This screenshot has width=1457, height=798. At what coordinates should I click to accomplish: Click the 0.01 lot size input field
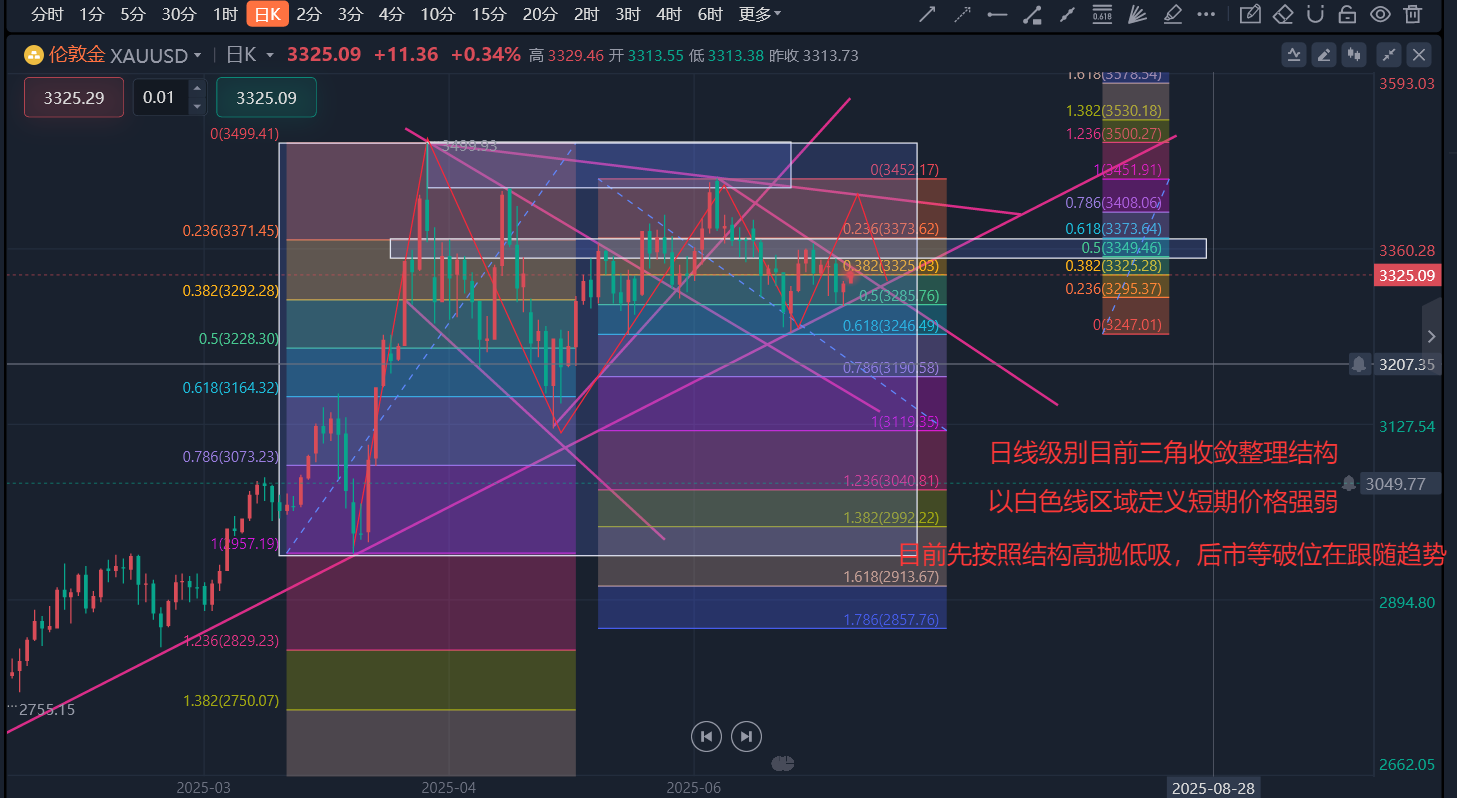tap(160, 97)
